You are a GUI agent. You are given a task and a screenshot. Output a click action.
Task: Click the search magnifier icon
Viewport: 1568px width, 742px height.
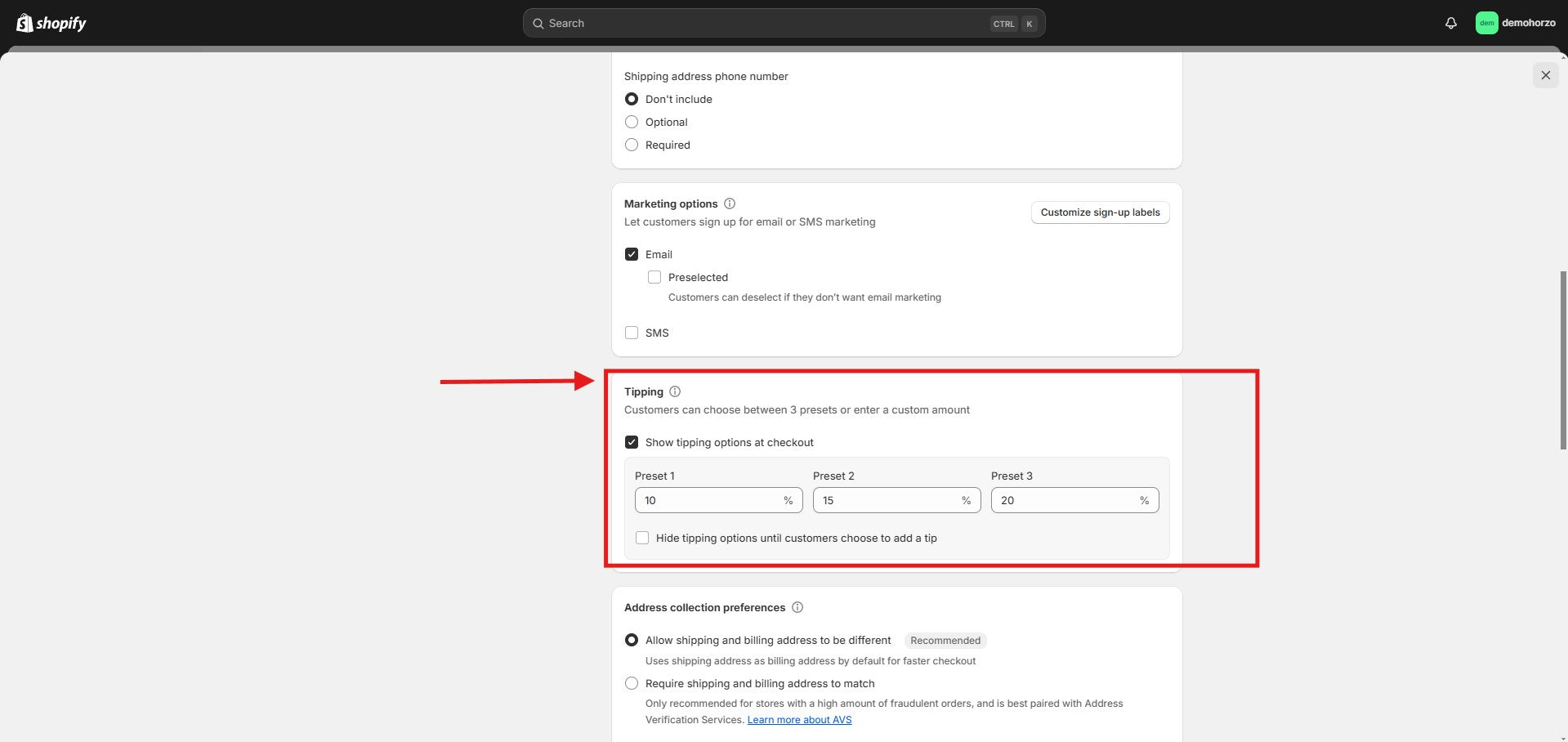(538, 24)
